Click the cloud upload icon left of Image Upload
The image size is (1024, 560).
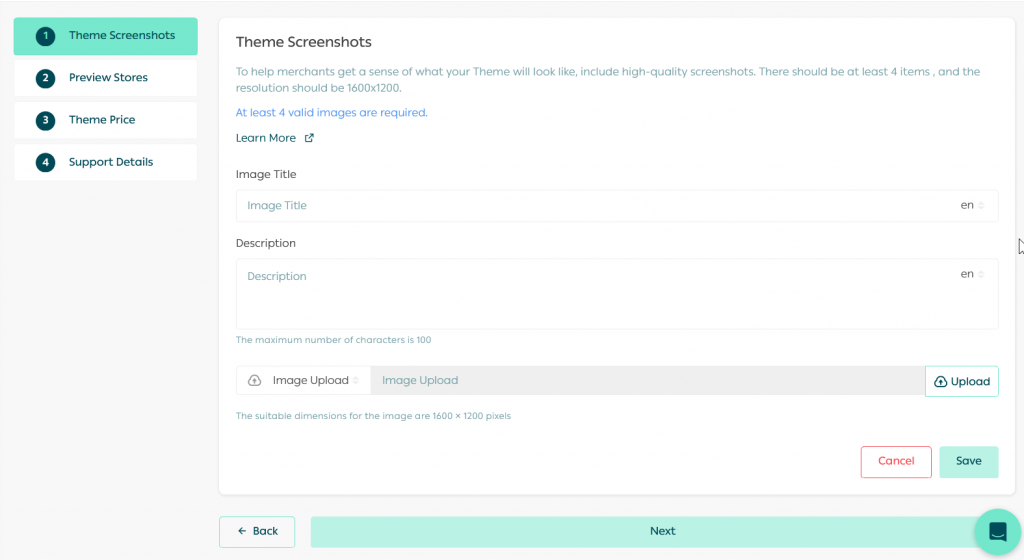pos(254,381)
